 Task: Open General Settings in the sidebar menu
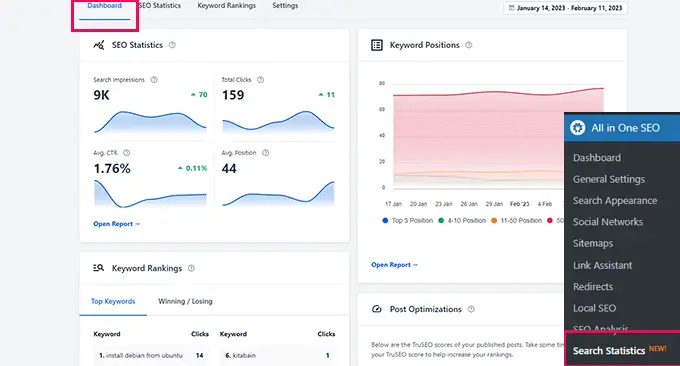609,179
